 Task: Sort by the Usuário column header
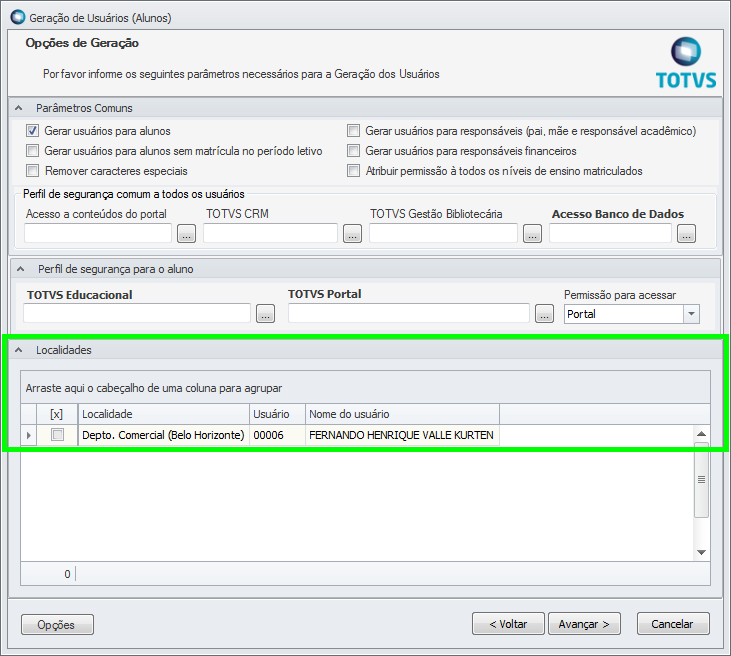click(x=277, y=414)
